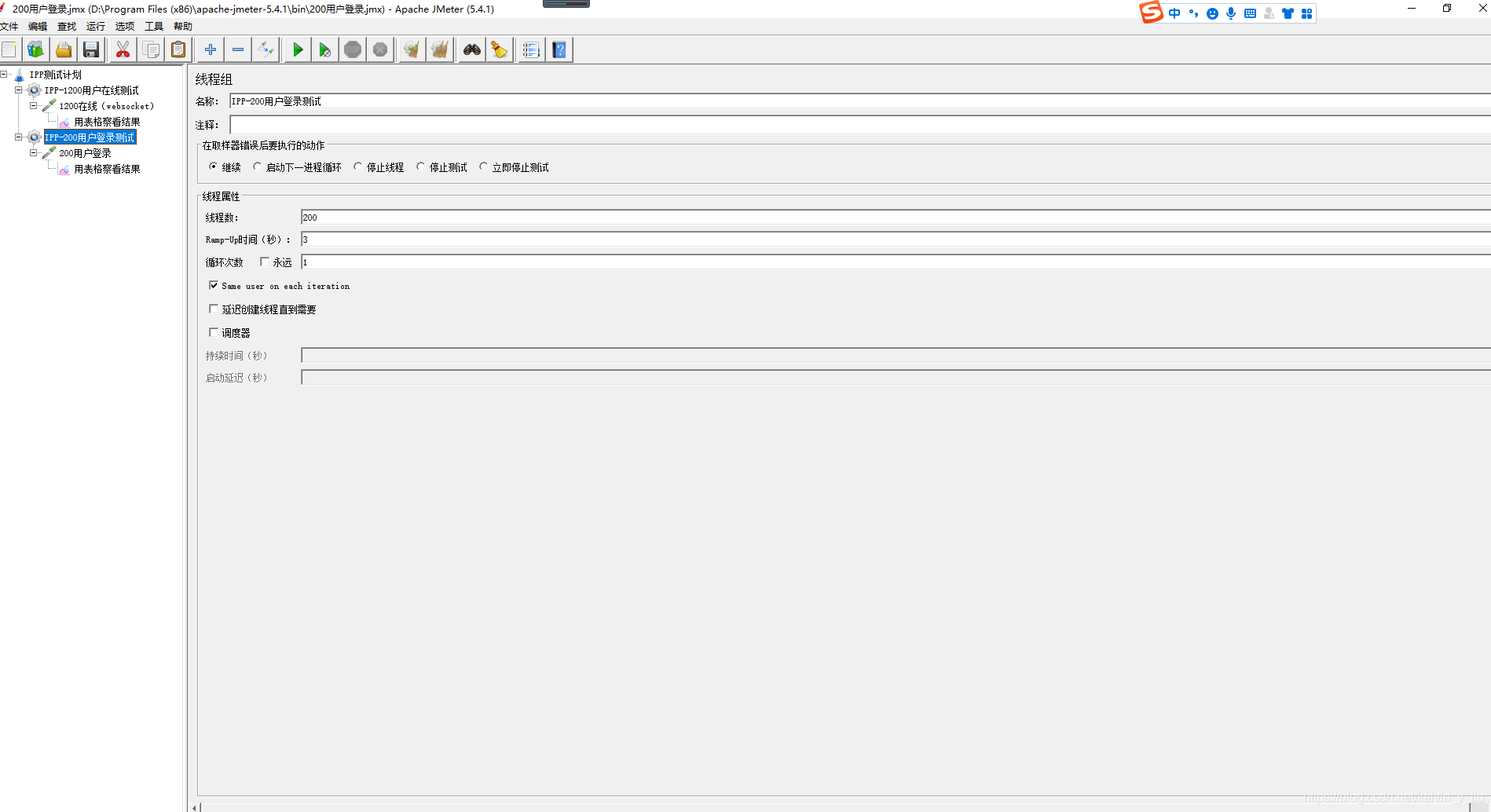Select 1200在线 (websocket) sampler
Viewport: 1491px width, 812px height.
[x=106, y=106]
